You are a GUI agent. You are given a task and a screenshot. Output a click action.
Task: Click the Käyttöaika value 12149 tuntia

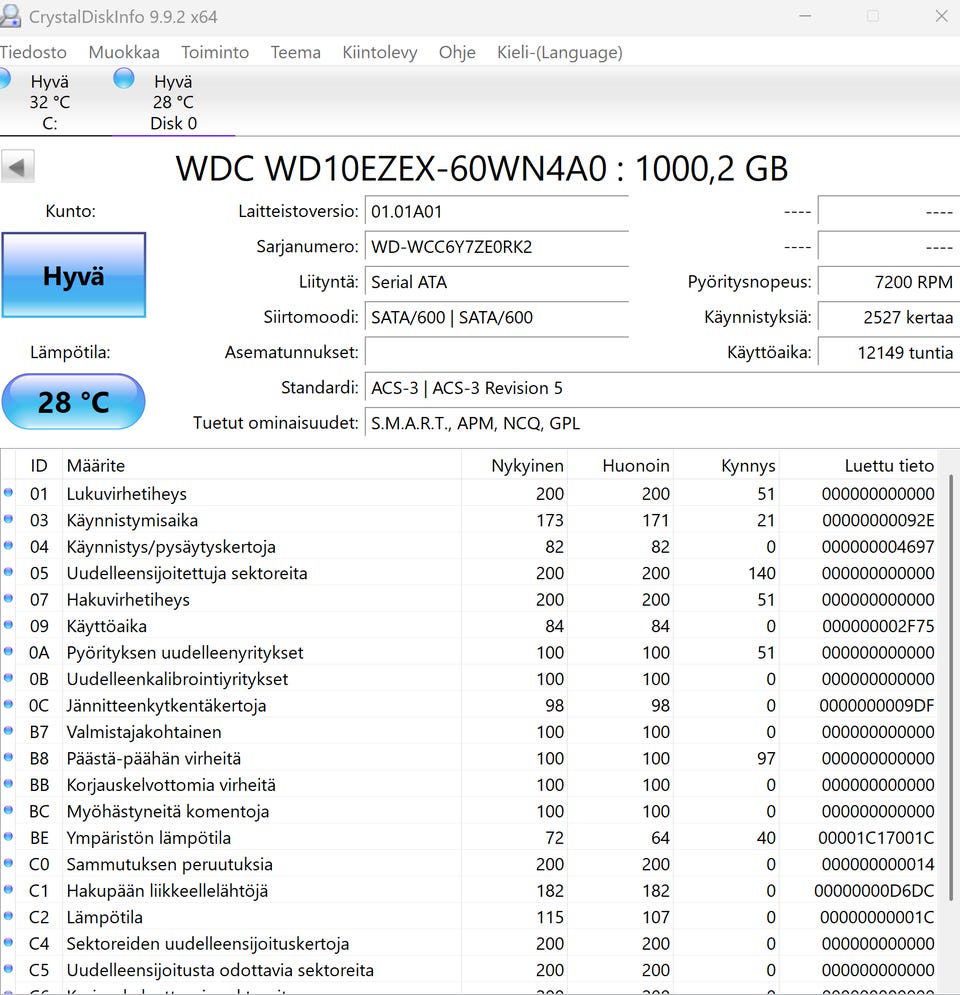888,352
